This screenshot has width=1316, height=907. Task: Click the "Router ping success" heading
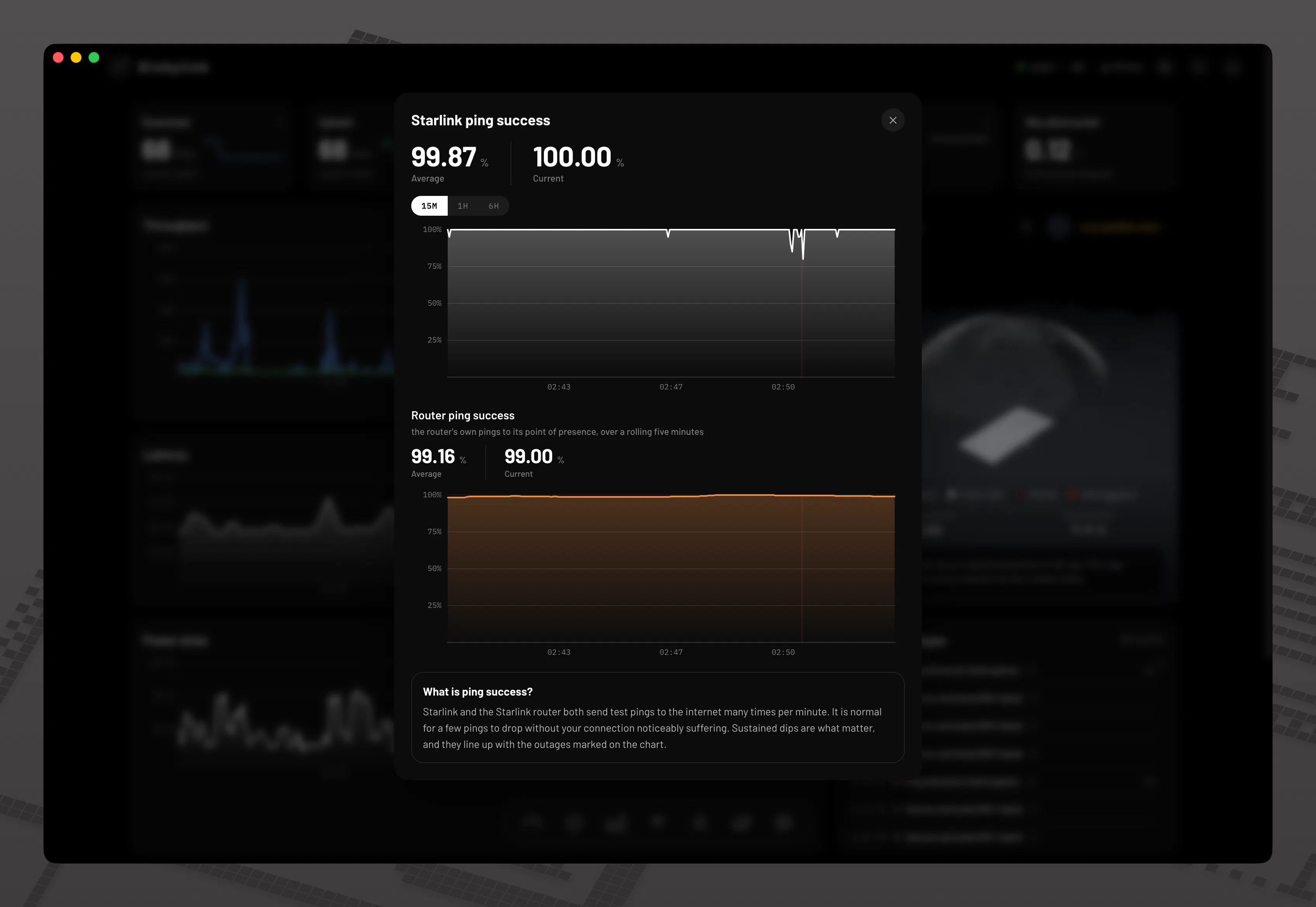[x=462, y=415]
